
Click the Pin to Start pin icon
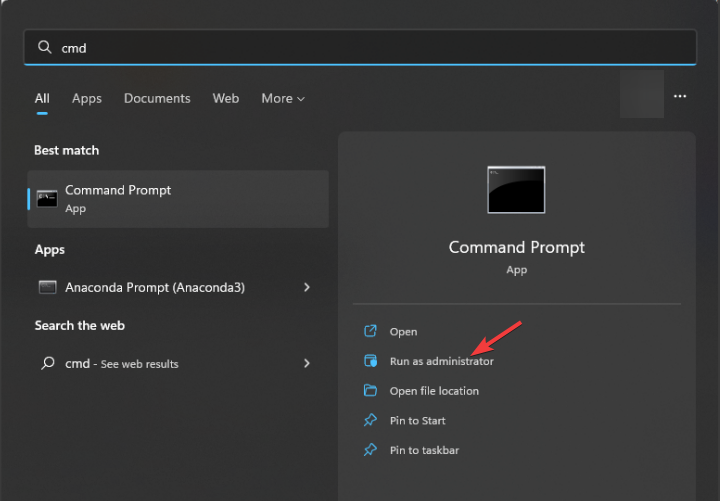(x=370, y=420)
